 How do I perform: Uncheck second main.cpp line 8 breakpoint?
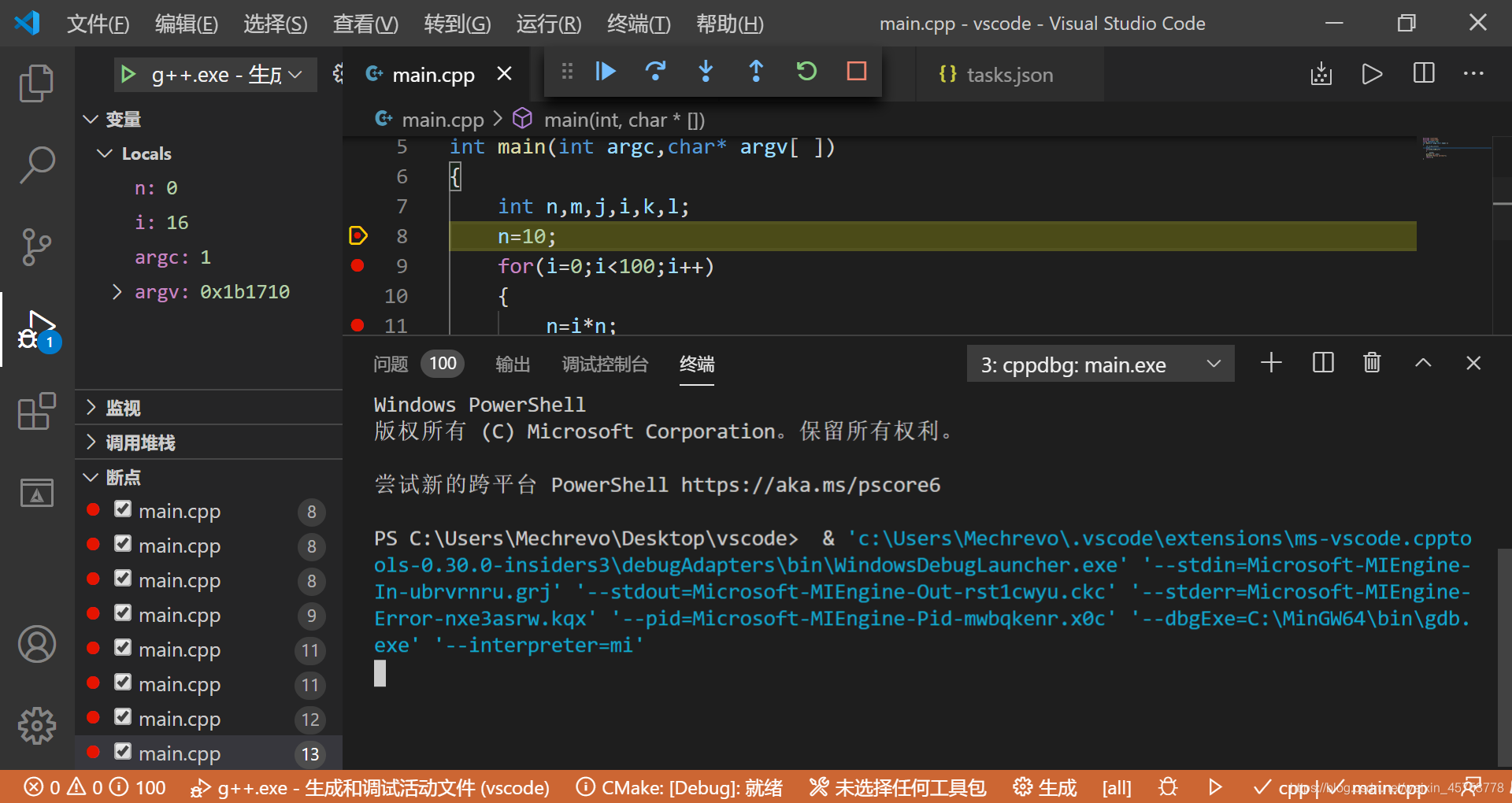coord(123,544)
